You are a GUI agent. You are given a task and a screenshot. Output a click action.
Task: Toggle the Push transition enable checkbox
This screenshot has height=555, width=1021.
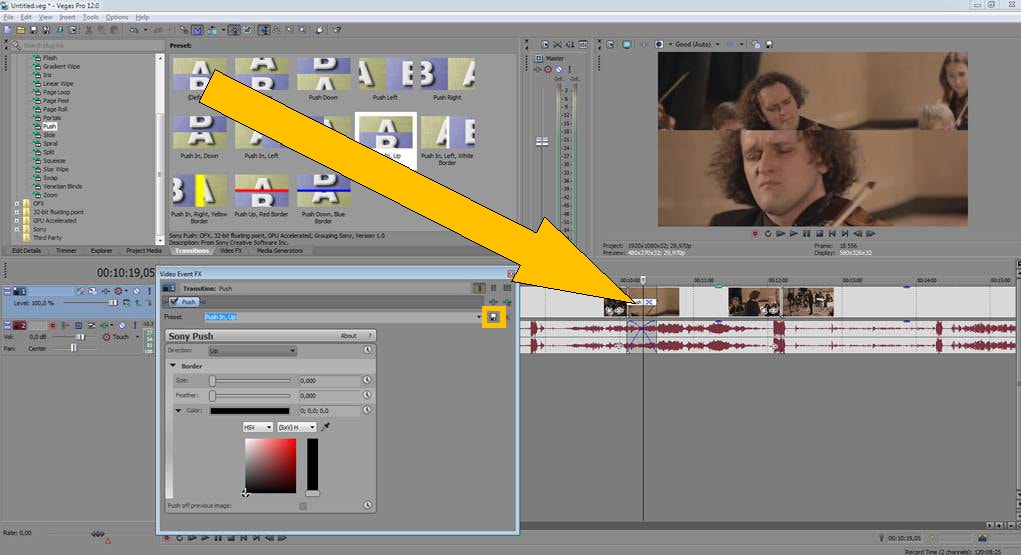click(x=174, y=302)
